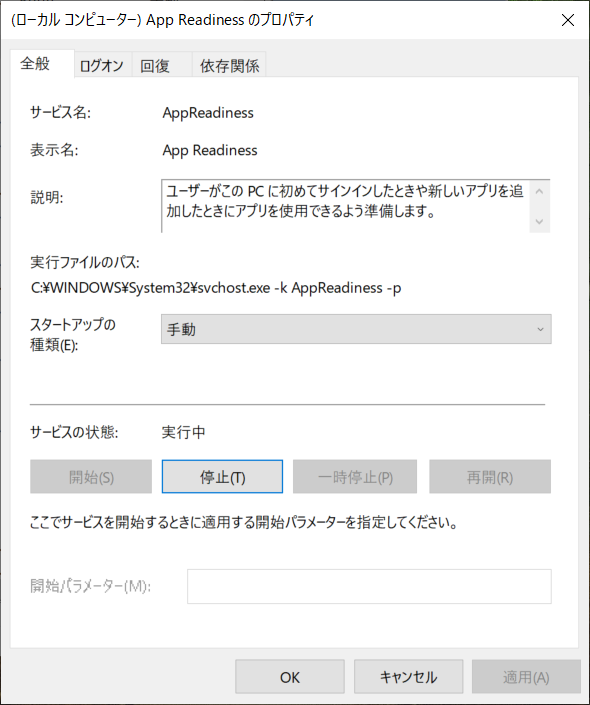Click the スタートアップの種類(E): label
This screenshot has height=705, width=590.
tap(73, 335)
